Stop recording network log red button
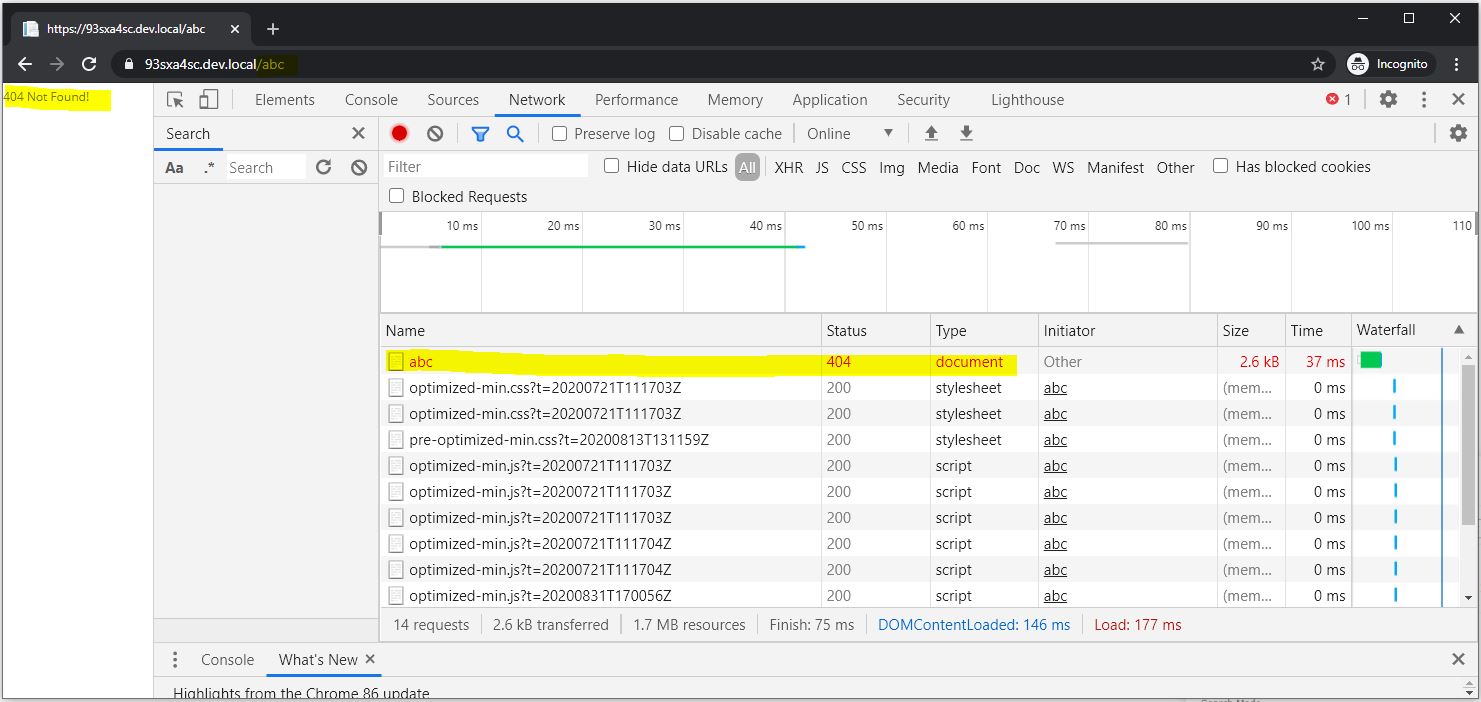This screenshot has width=1481, height=702. (400, 133)
